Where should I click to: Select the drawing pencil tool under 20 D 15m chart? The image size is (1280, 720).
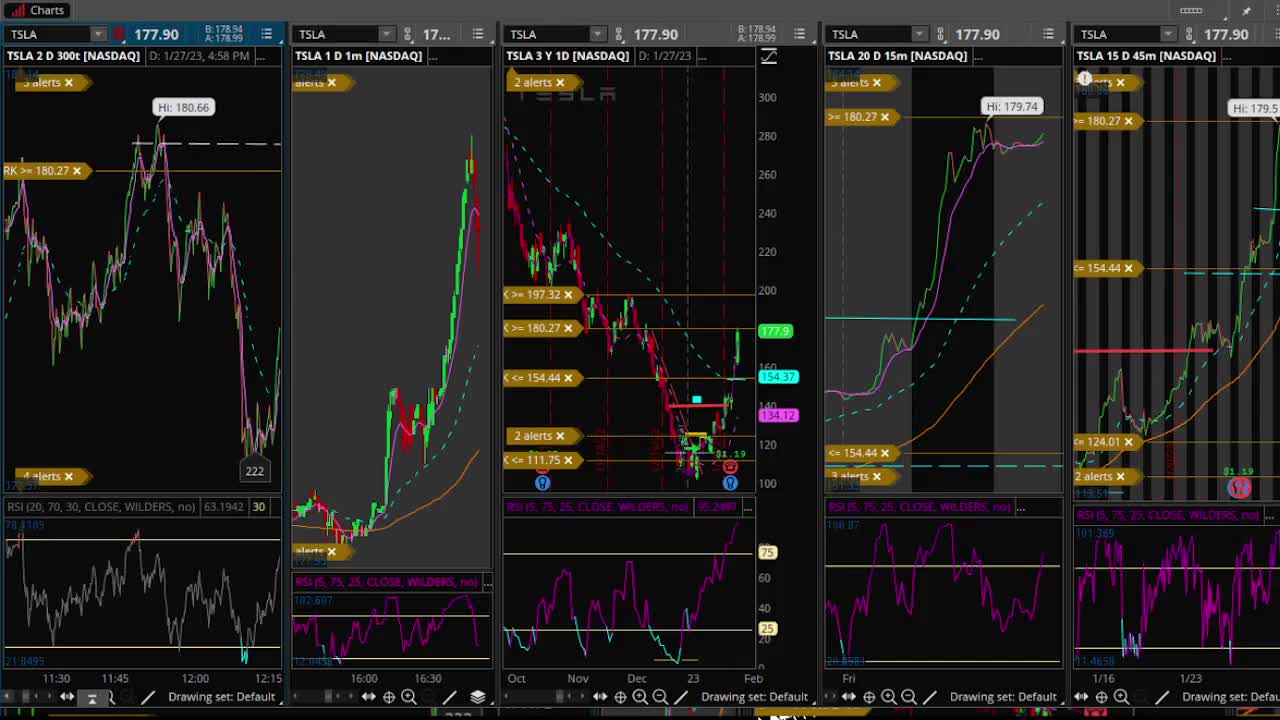click(x=930, y=697)
